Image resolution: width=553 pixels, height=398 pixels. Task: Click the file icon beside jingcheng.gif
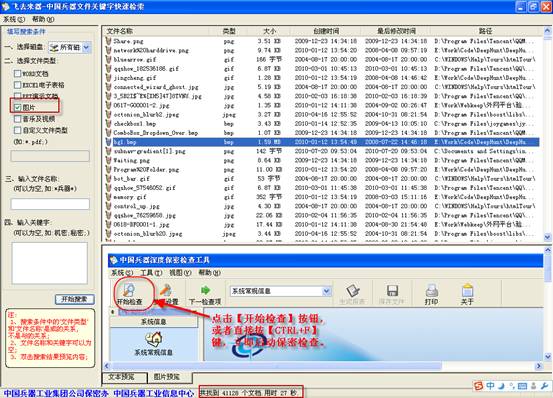(x=109, y=78)
